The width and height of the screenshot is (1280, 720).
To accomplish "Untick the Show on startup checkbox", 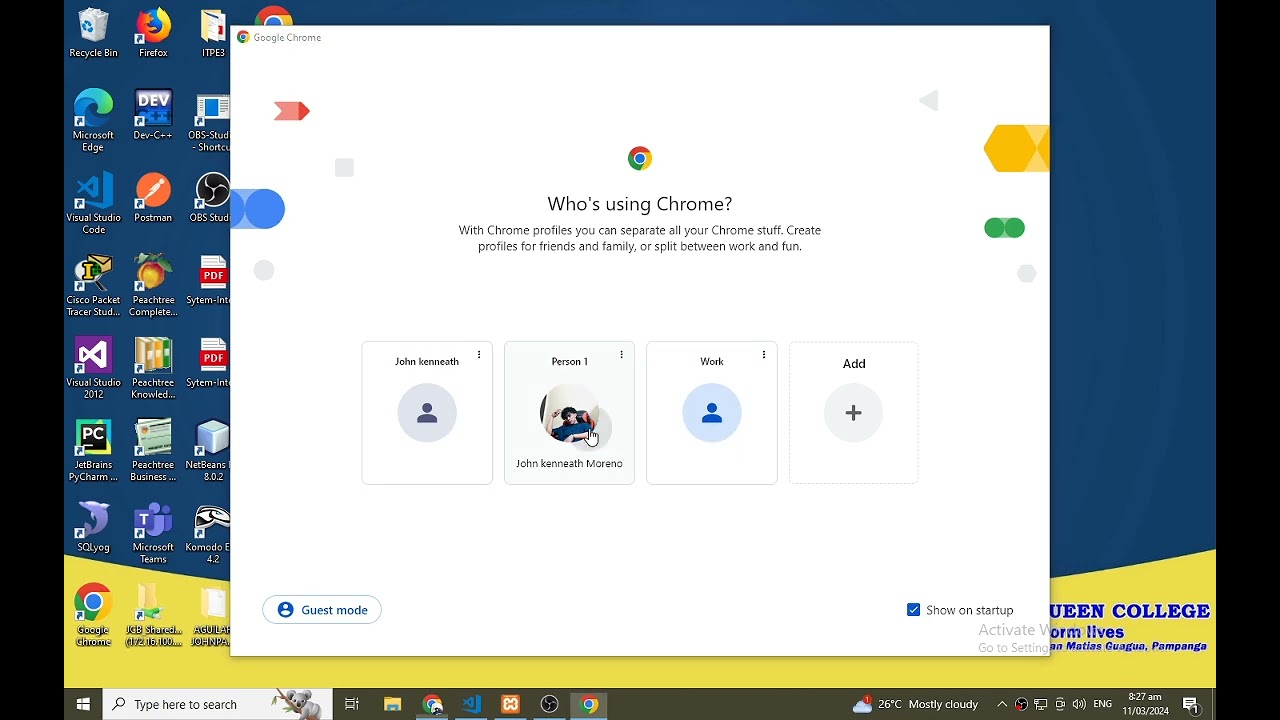I will (913, 610).
